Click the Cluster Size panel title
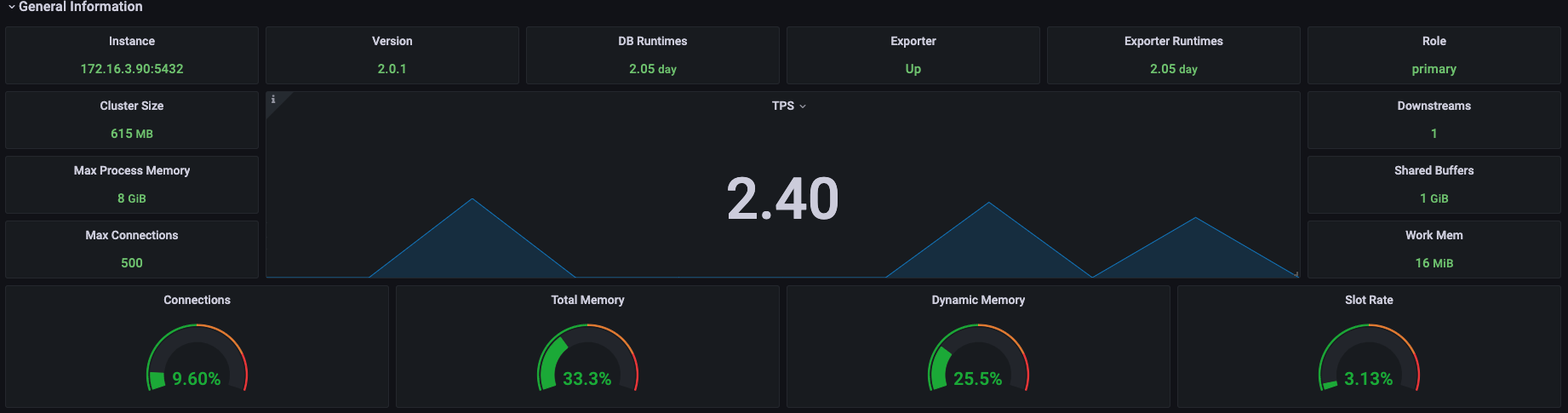 click(132, 106)
